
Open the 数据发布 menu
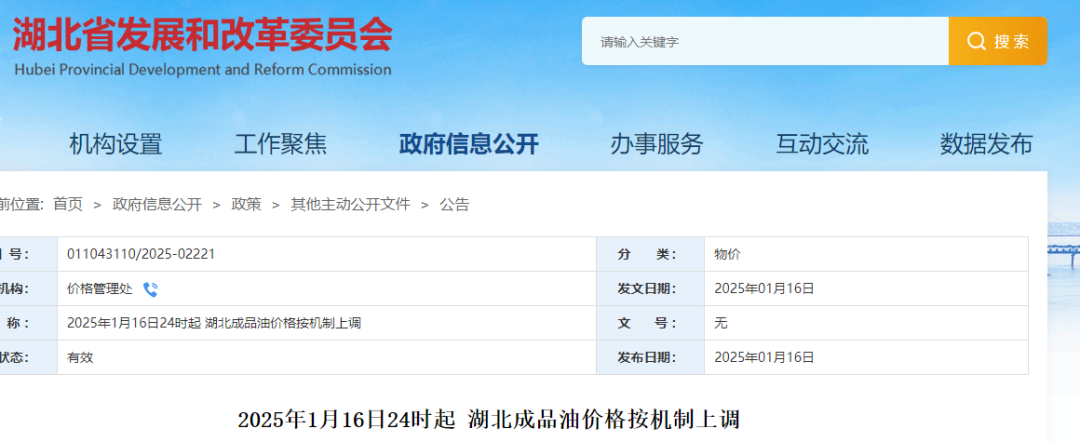coord(986,144)
